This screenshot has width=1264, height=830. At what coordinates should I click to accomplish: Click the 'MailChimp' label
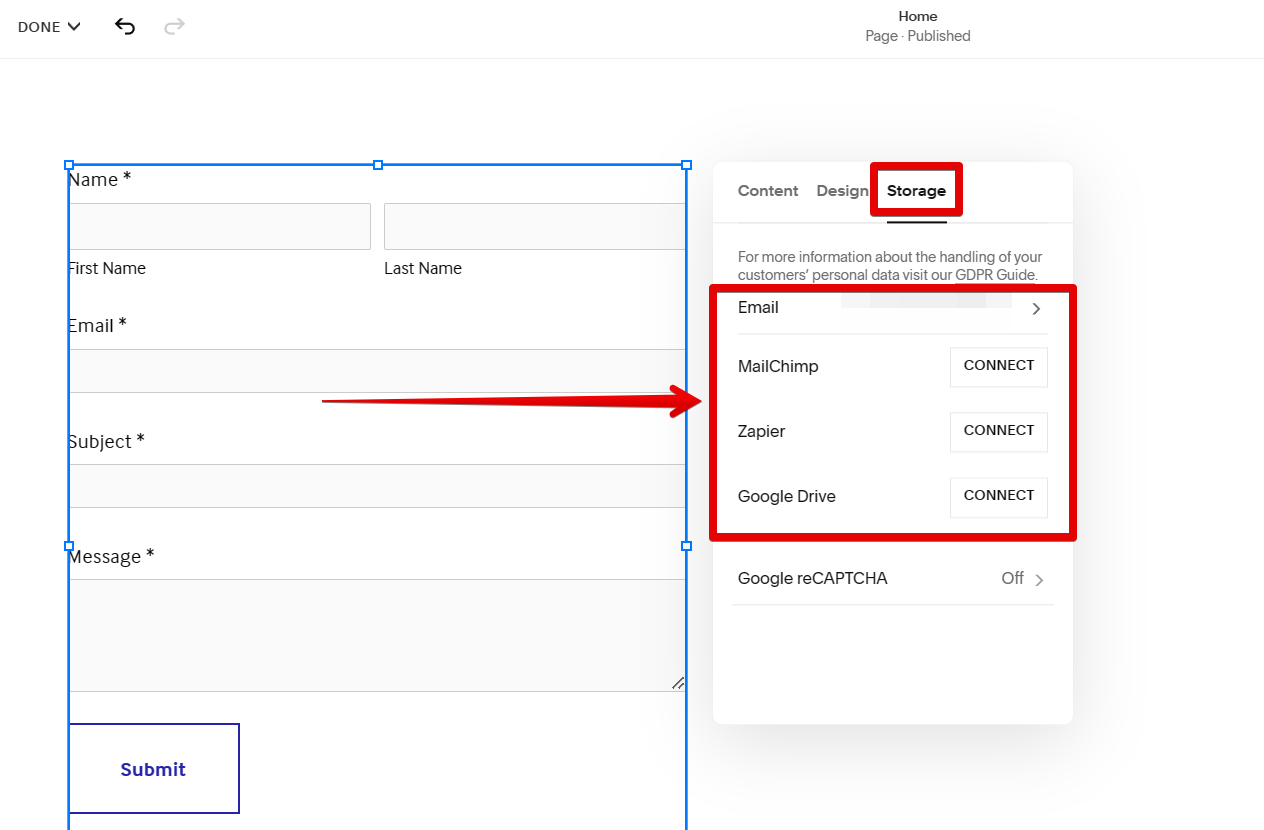(x=778, y=366)
